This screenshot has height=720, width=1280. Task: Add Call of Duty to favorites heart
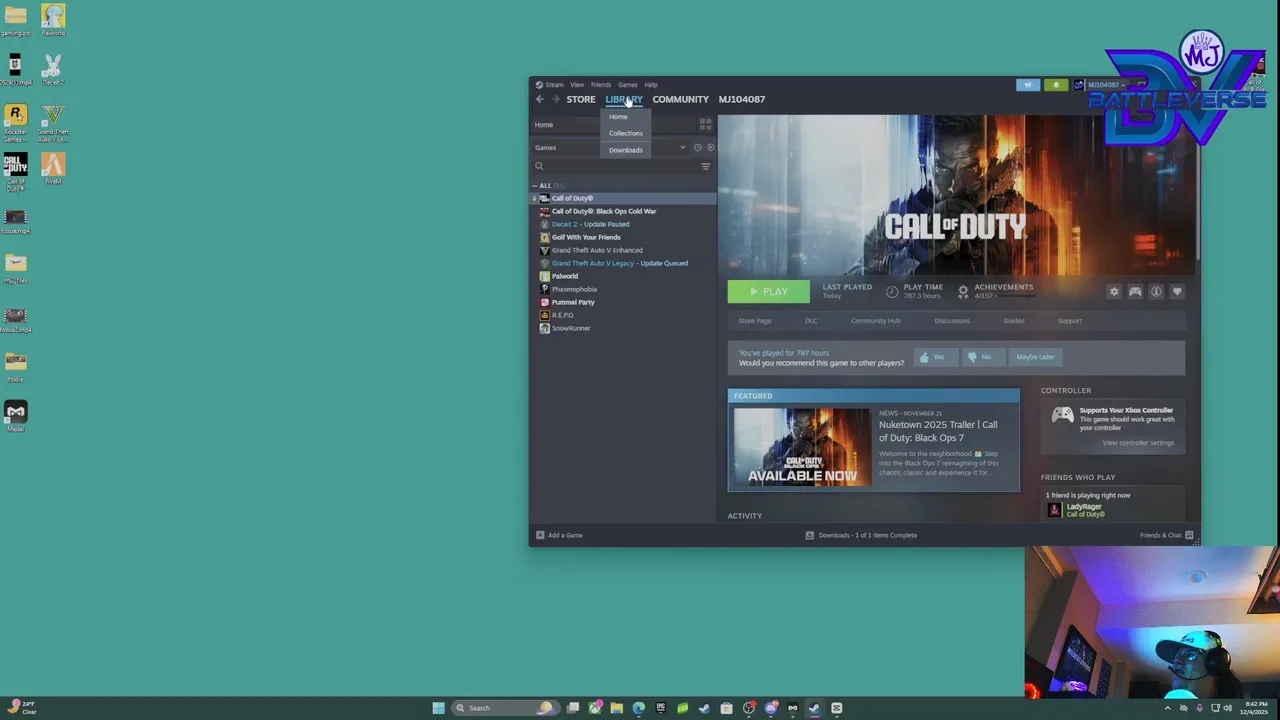[x=1177, y=292]
